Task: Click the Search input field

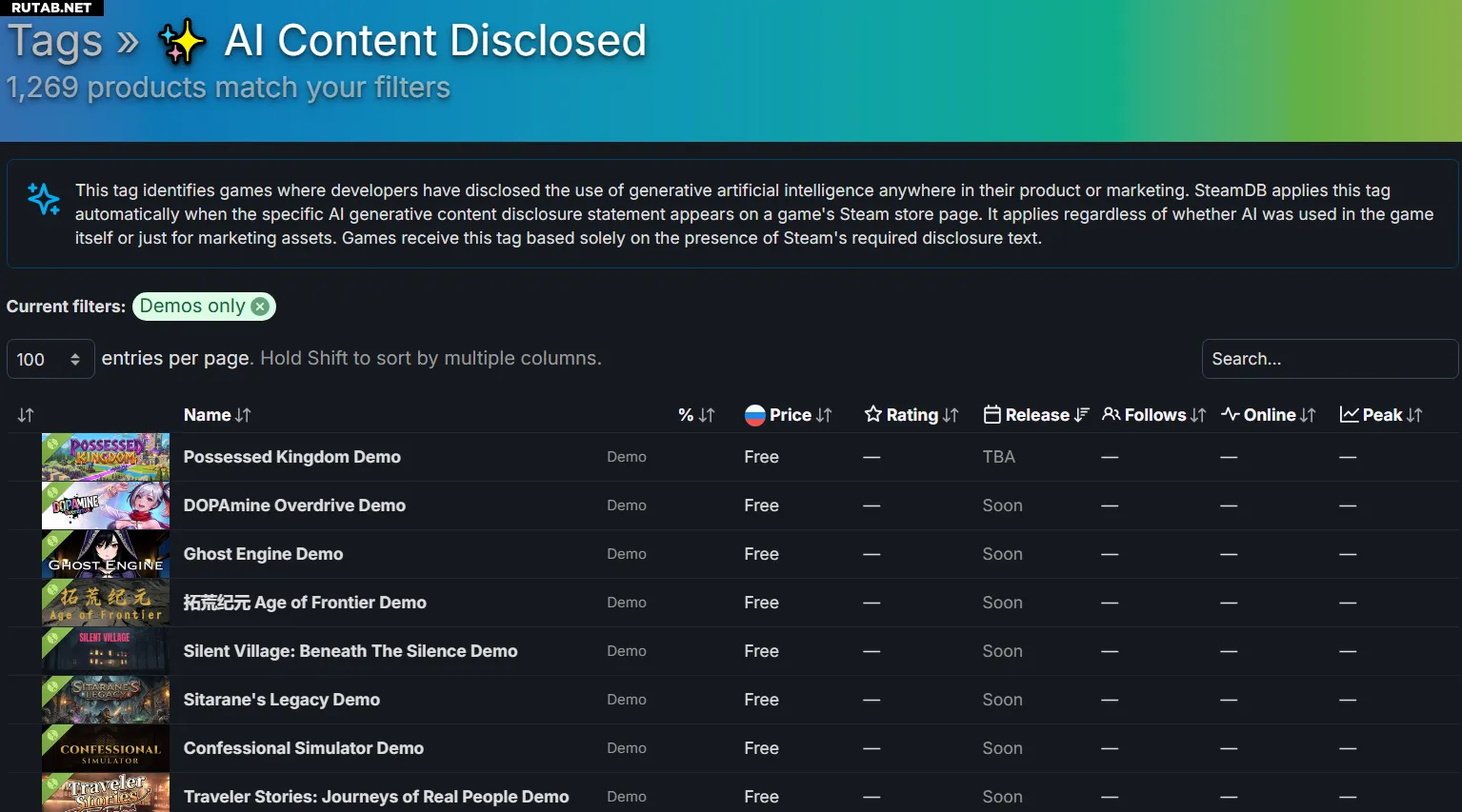Action: tap(1329, 359)
